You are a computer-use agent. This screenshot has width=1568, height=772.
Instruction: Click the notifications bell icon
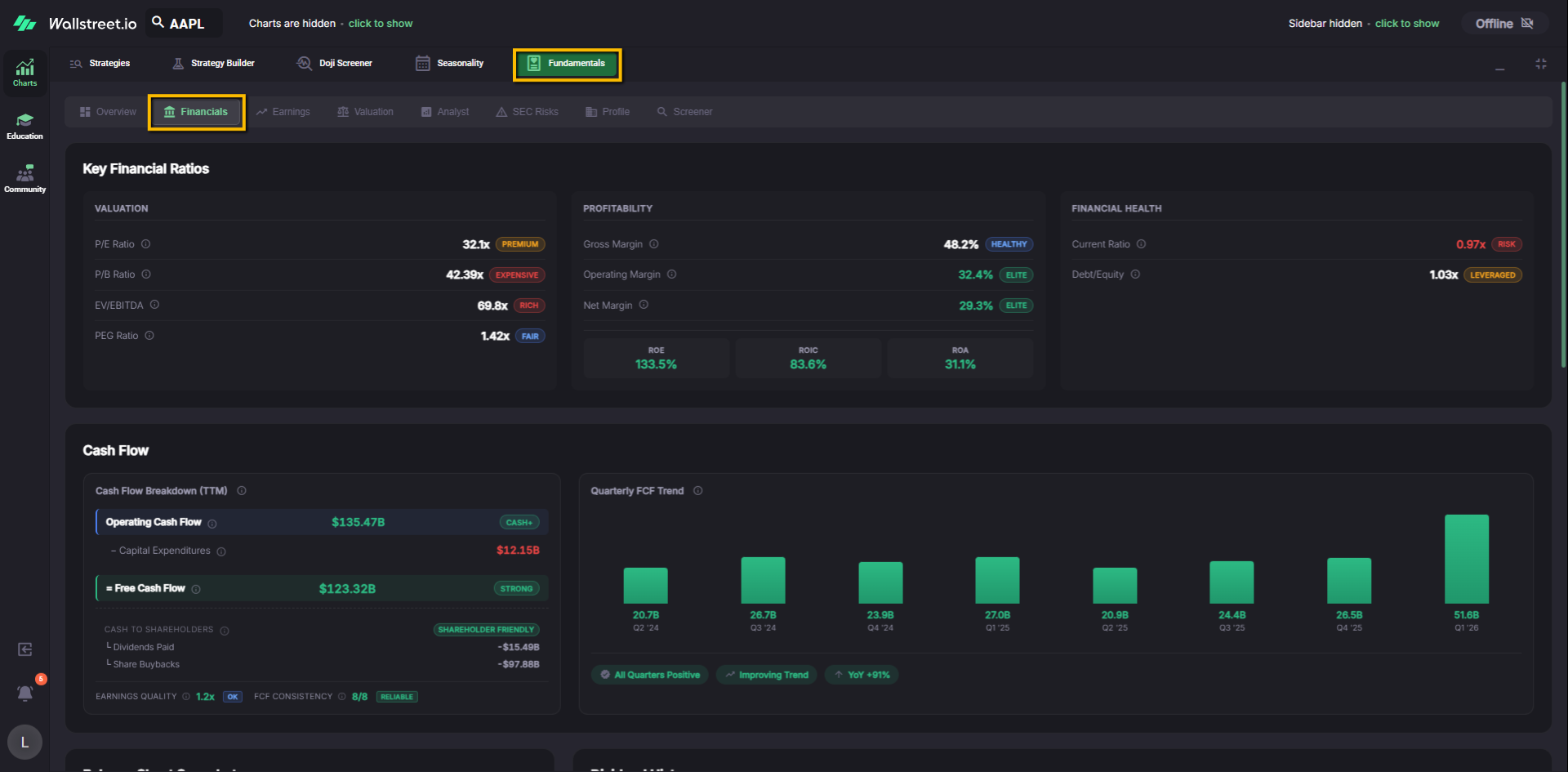pos(25,694)
